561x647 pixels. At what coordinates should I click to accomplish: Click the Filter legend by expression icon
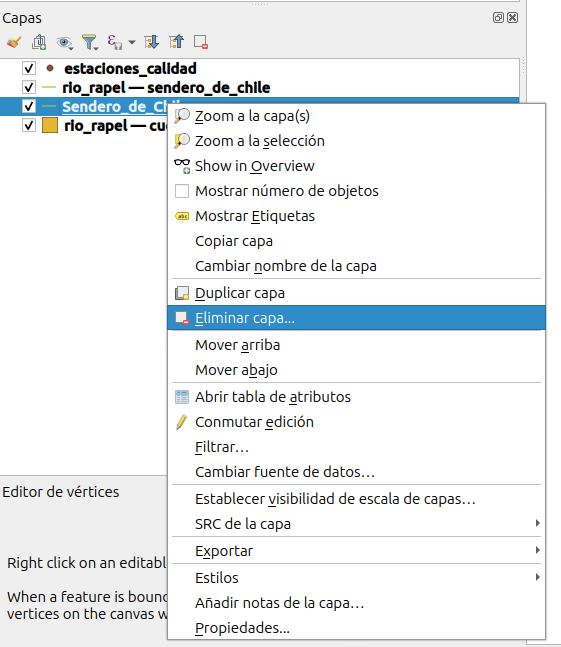[114, 42]
